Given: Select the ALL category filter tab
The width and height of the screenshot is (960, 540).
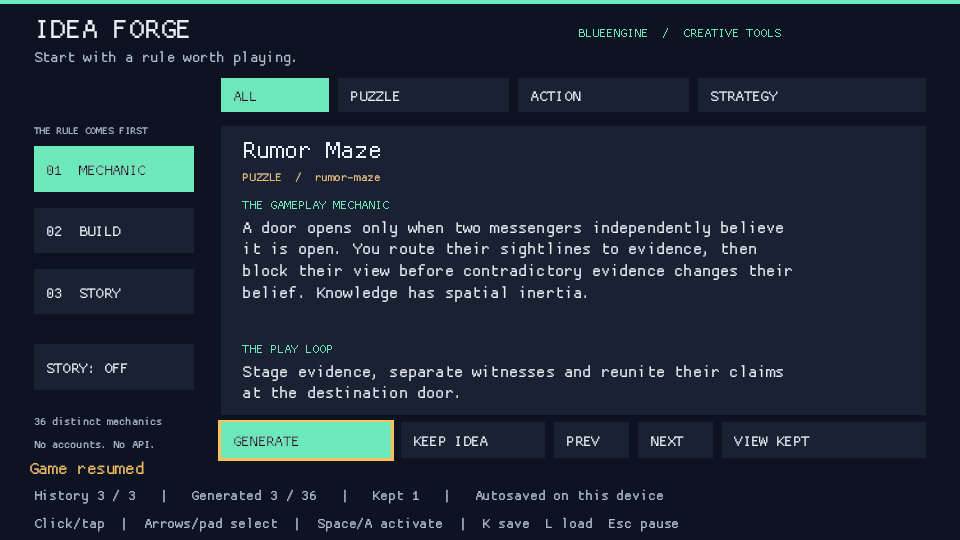Looking at the screenshot, I should coord(275,95).
